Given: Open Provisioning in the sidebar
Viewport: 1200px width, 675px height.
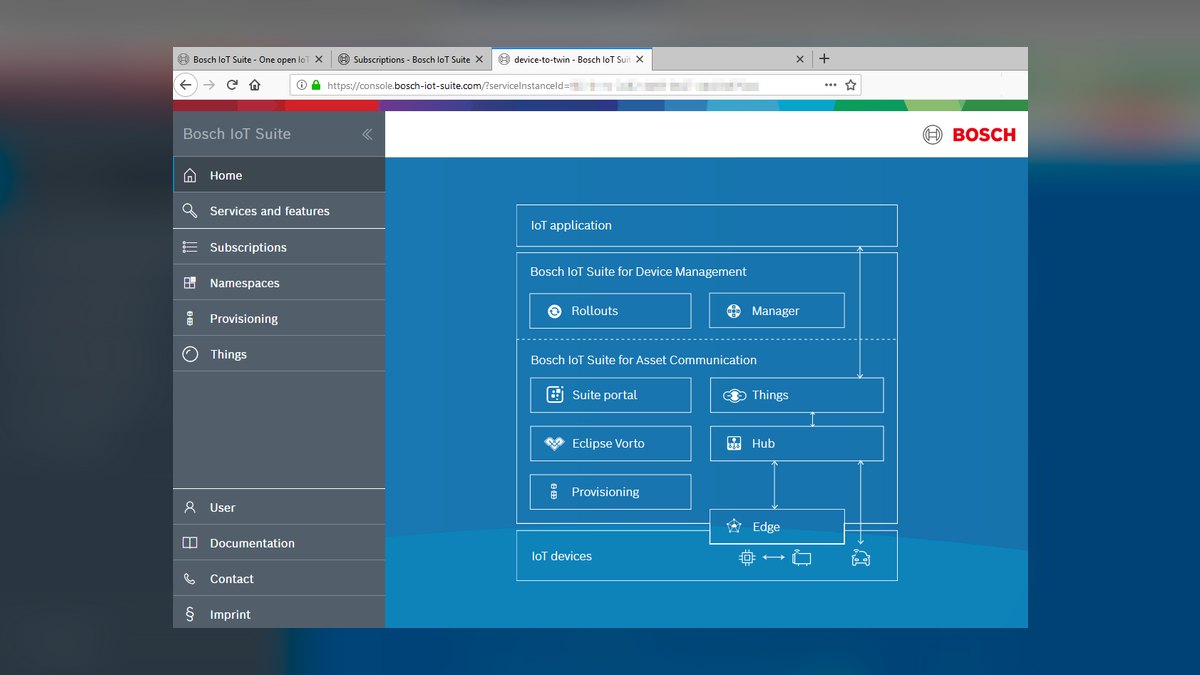Looking at the screenshot, I should (x=279, y=318).
